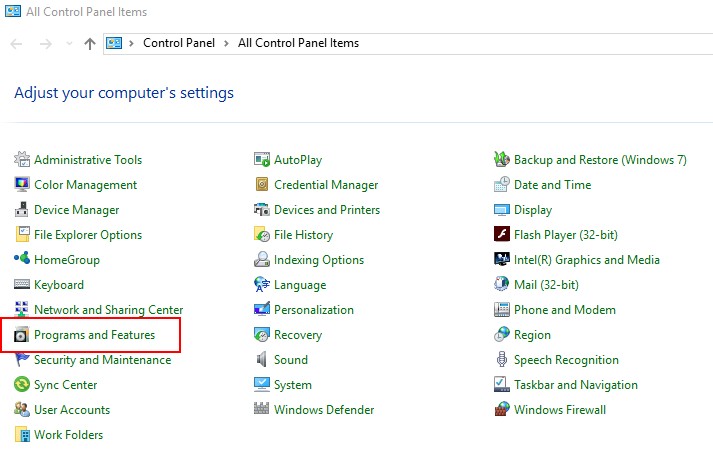Open the Programs and Features icon
This screenshot has height=467, width=713.
pos(21,335)
